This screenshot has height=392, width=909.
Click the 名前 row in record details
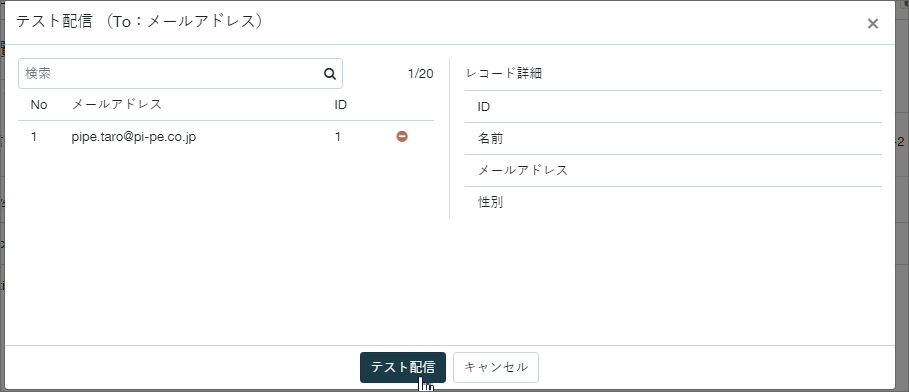(673, 139)
